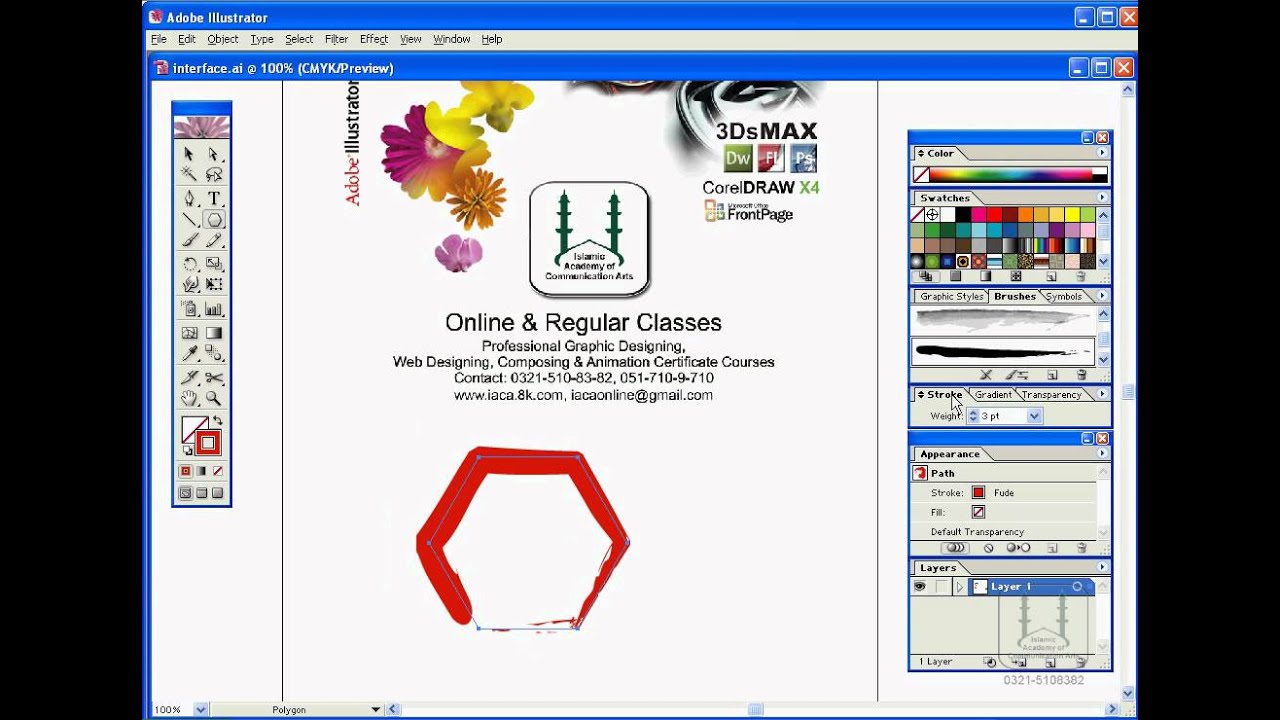The image size is (1280, 720).
Task: Select the Blend tool
Action: point(213,353)
